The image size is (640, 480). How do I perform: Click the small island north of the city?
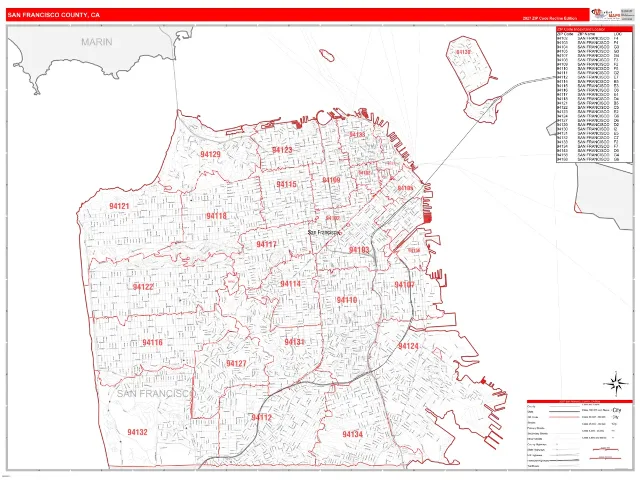point(327,55)
